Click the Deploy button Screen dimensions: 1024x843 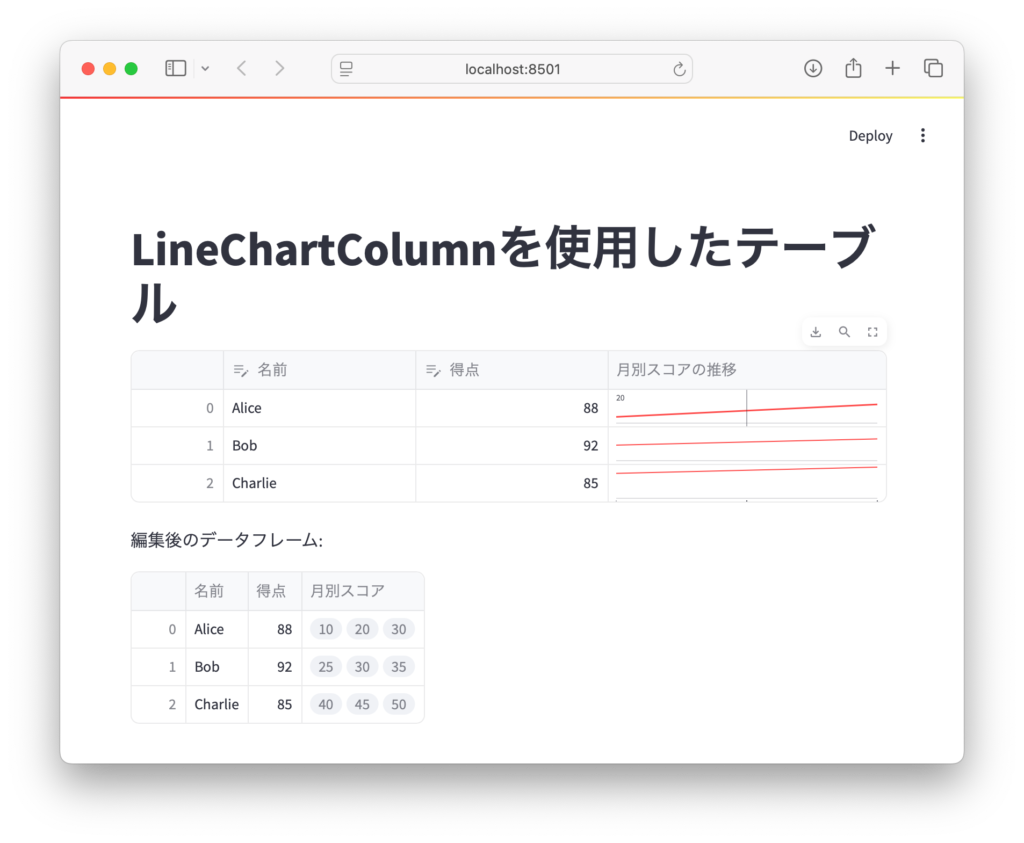(870, 136)
